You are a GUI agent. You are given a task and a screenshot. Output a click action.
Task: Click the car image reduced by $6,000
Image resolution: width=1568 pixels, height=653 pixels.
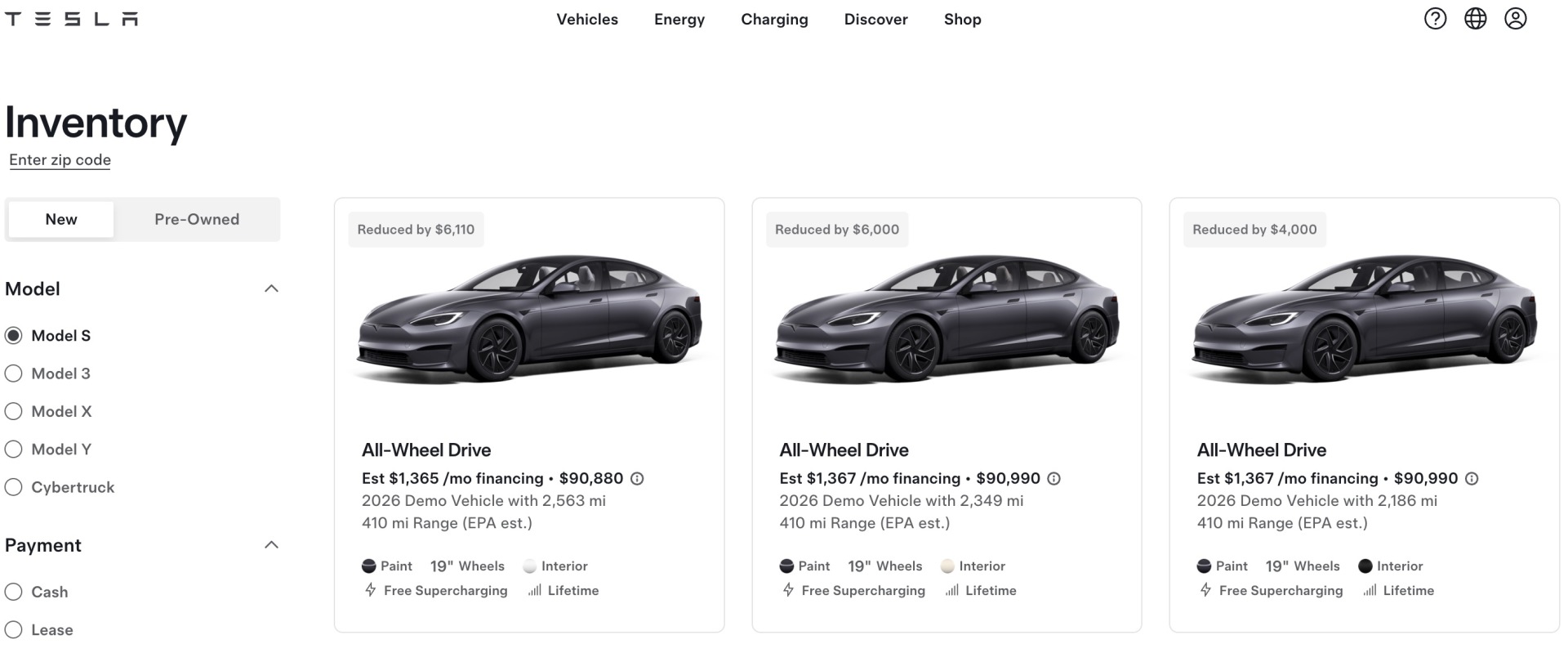click(x=947, y=319)
